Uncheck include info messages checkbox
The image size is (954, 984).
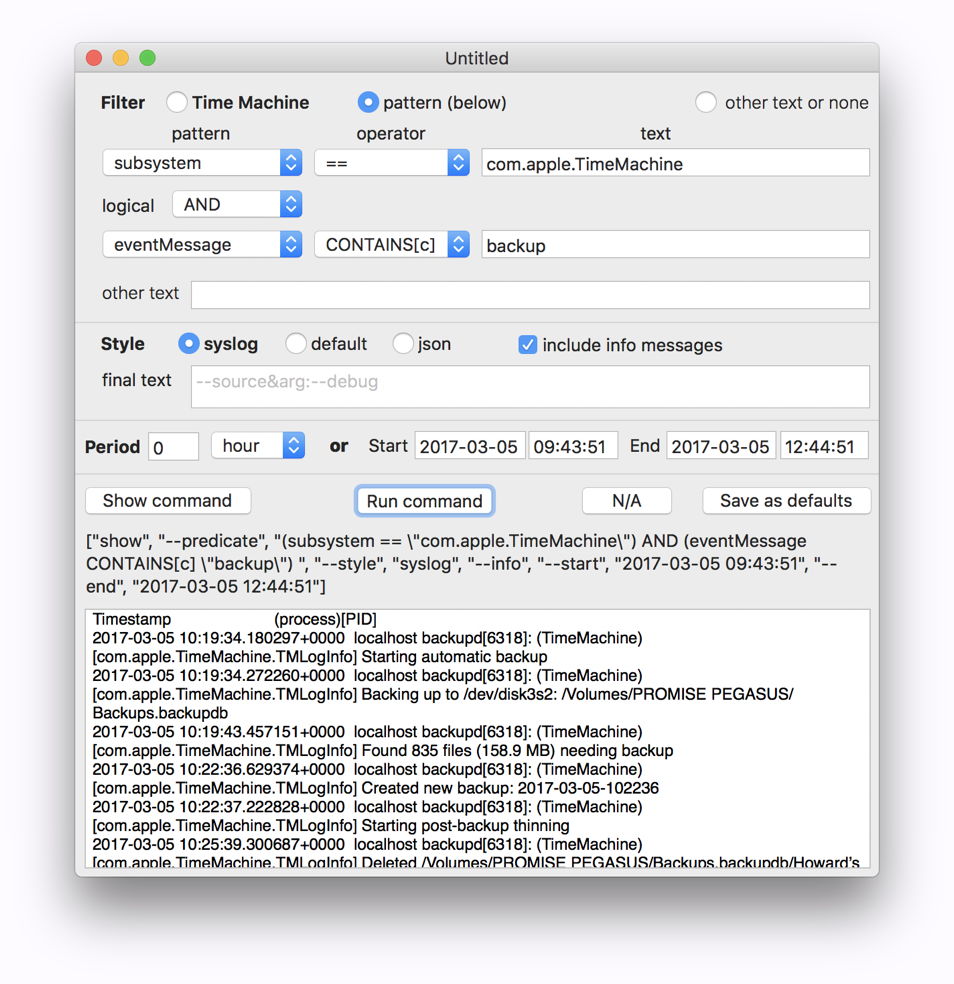tap(528, 345)
